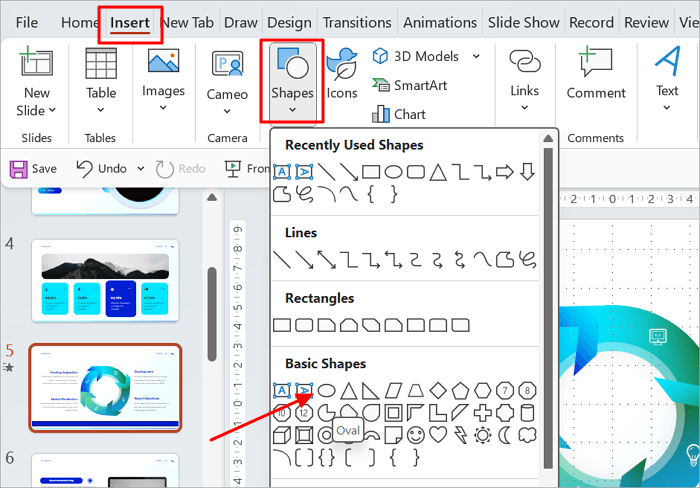The image size is (700, 488).
Task: Select the Oval shape in Basic Shapes
Action: click(x=327, y=390)
